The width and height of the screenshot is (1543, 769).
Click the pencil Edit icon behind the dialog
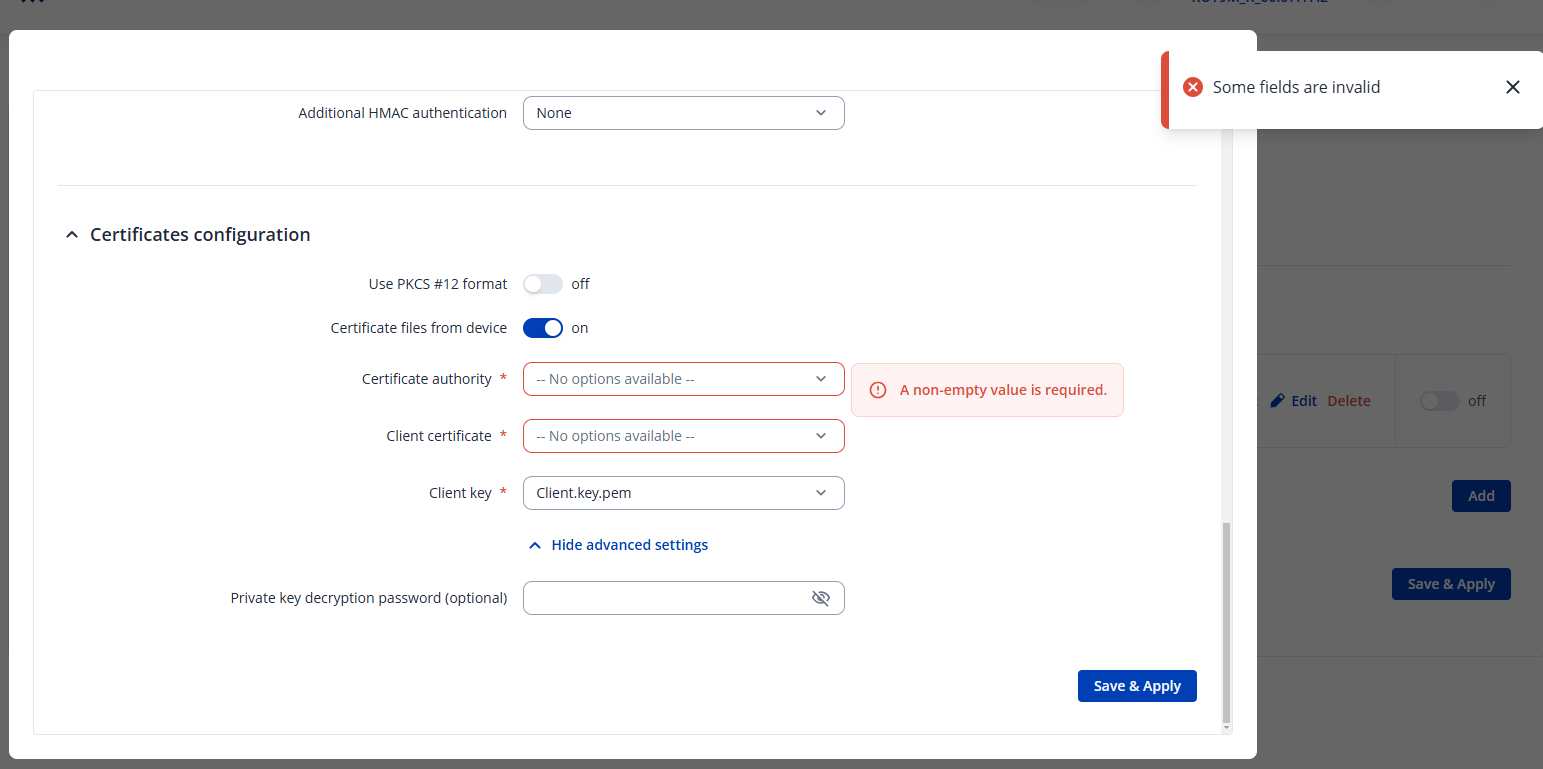[x=1277, y=401]
